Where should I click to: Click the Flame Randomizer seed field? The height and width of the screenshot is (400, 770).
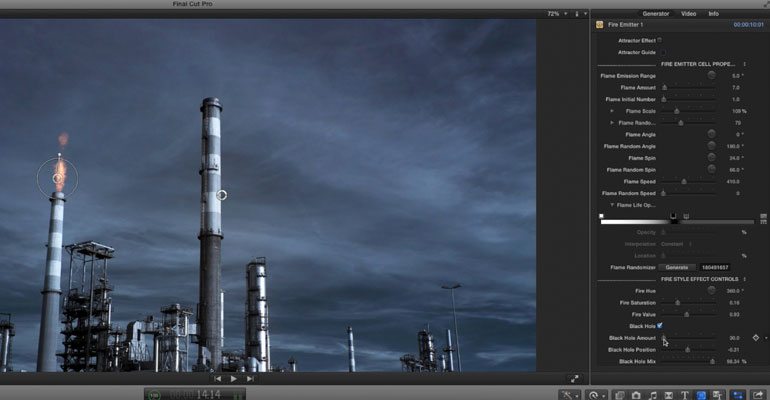click(715, 267)
